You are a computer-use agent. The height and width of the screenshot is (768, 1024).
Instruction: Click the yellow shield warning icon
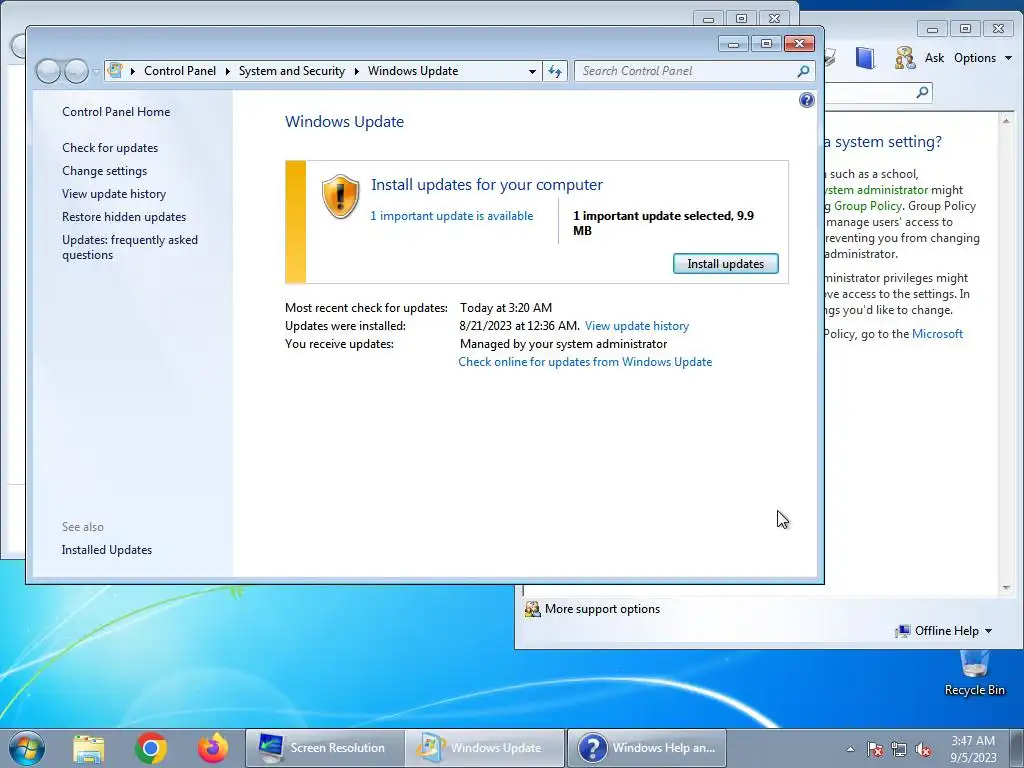[340, 197]
